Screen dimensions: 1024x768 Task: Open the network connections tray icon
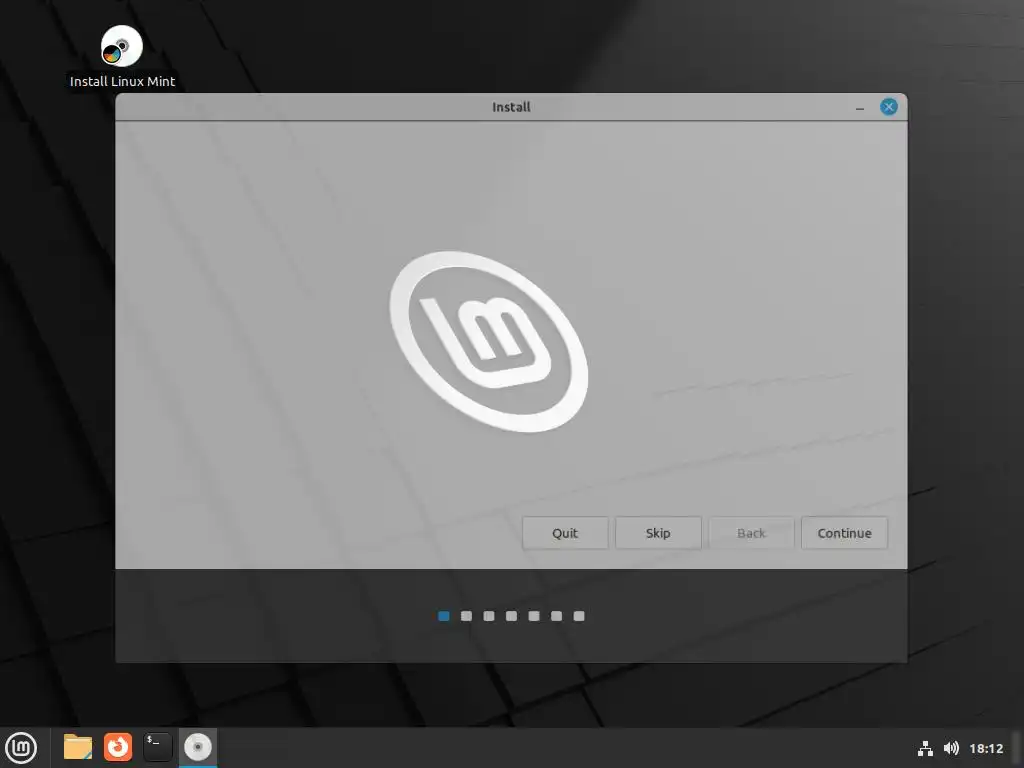click(x=925, y=748)
